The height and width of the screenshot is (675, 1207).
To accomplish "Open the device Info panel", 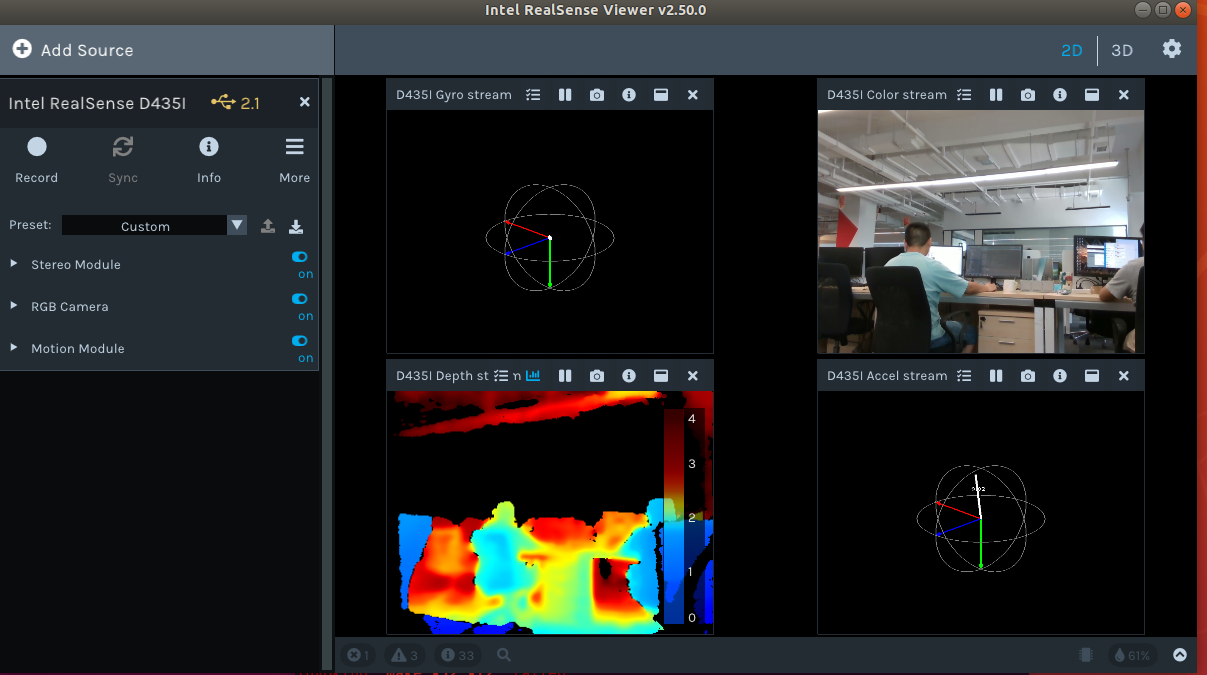I will click(209, 160).
